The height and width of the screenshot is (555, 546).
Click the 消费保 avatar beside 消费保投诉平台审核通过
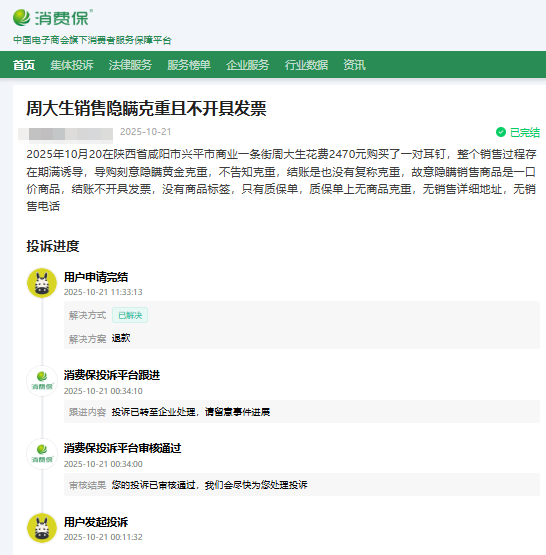[x=42, y=454]
